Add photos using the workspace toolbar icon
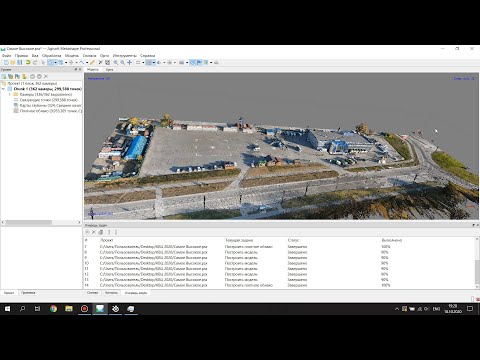The height and width of the screenshot is (360, 480). pyautogui.click(x=10, y=76)
